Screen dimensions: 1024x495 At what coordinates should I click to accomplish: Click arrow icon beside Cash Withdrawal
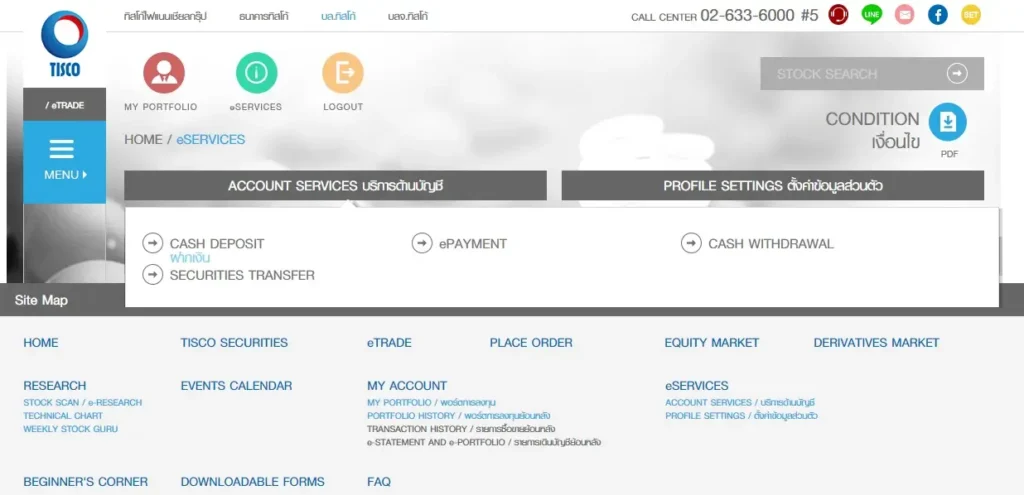click(691, 244)
